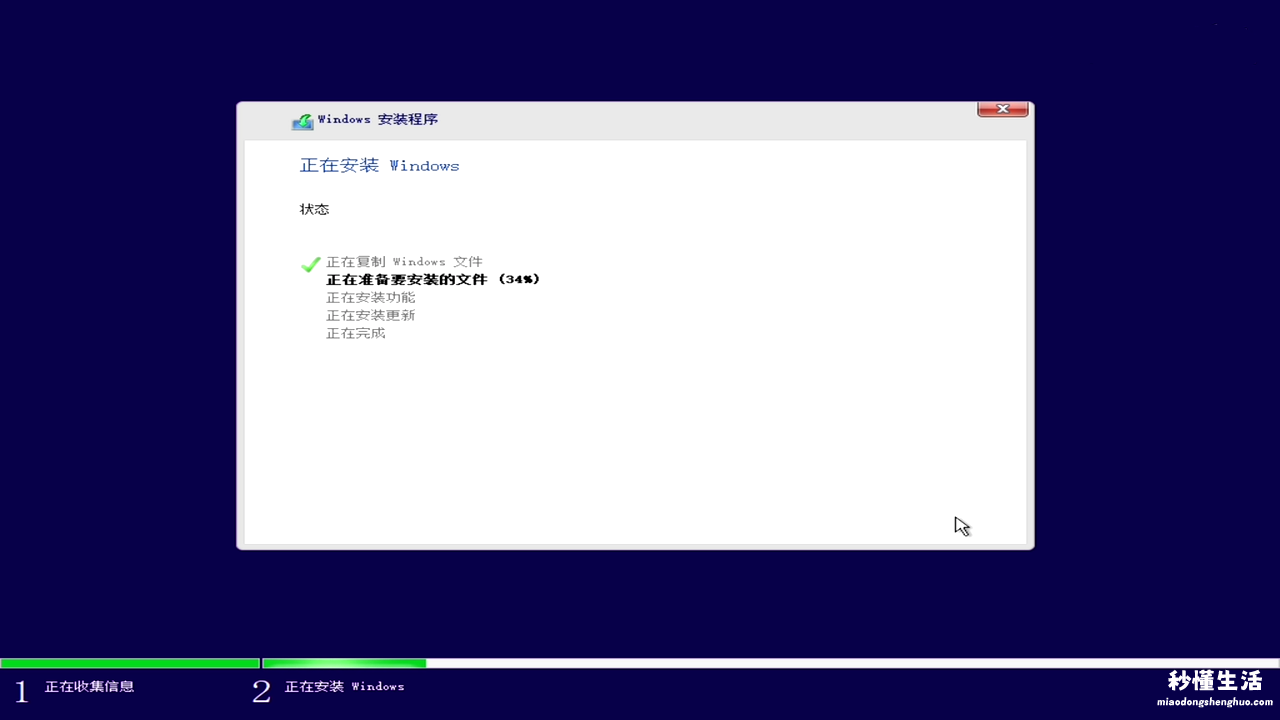
Task: Click the stage number 1 at bottom
Action: pyautogui.click(x=21, y=692)
